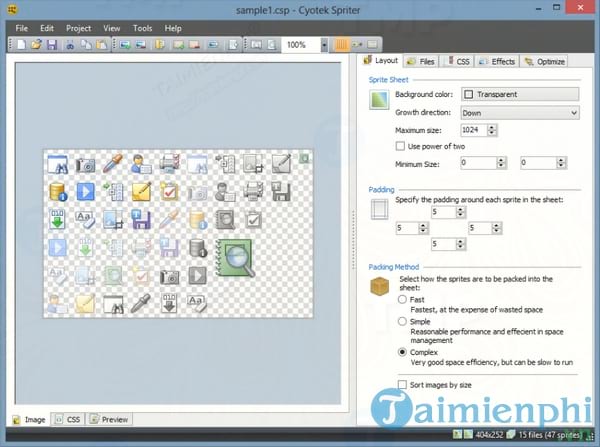Click the New project toolbar icon

(x=22, y=45)
